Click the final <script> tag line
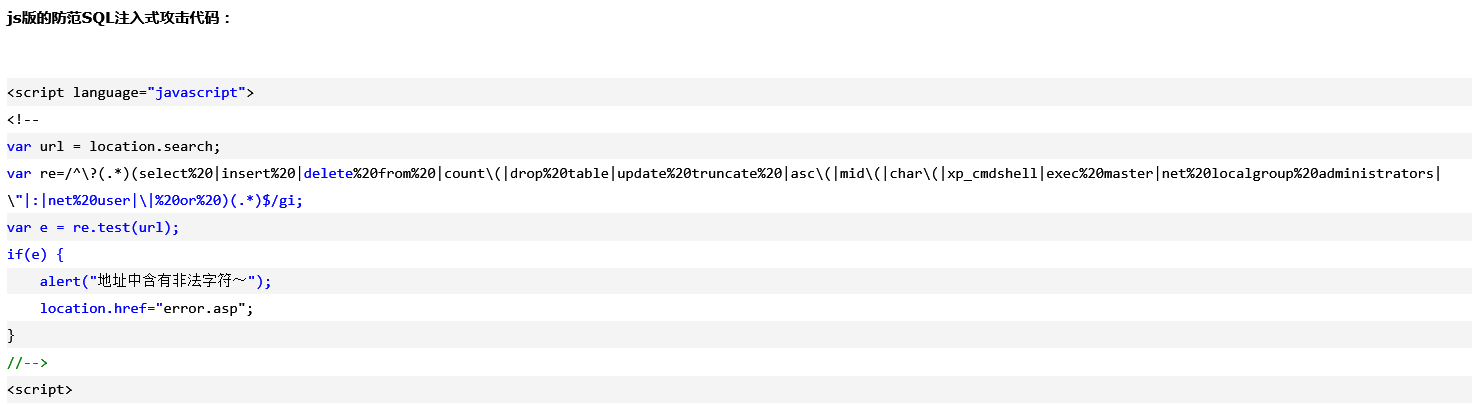 [x=39, y=389]
